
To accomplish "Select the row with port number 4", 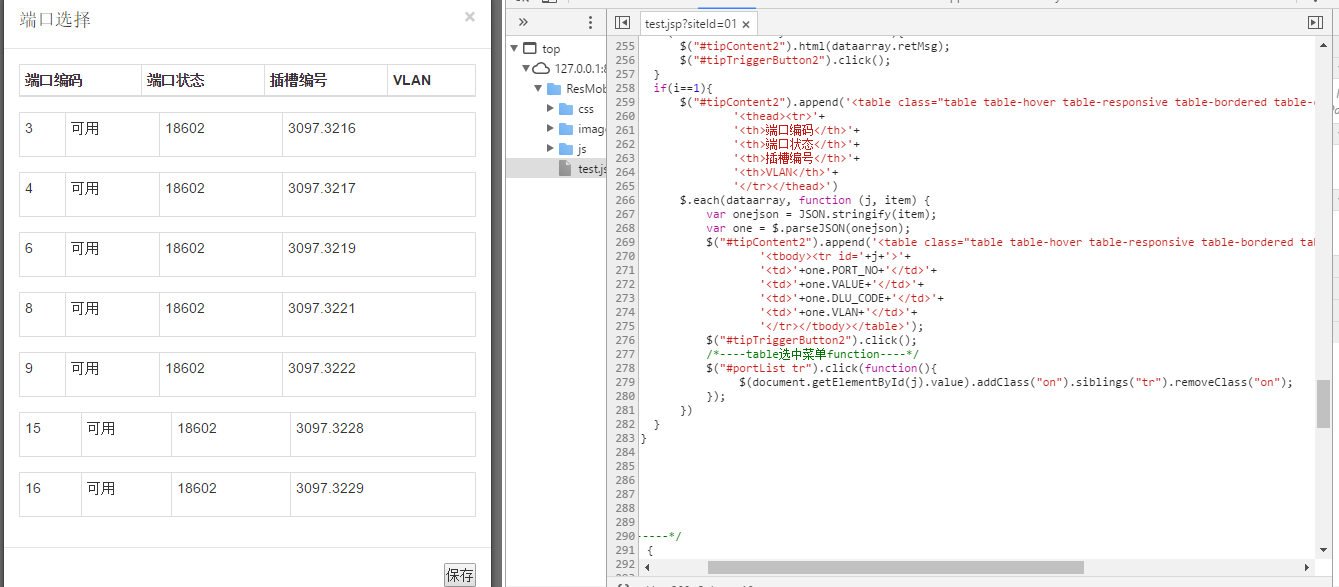I will [x=247, y=194].
